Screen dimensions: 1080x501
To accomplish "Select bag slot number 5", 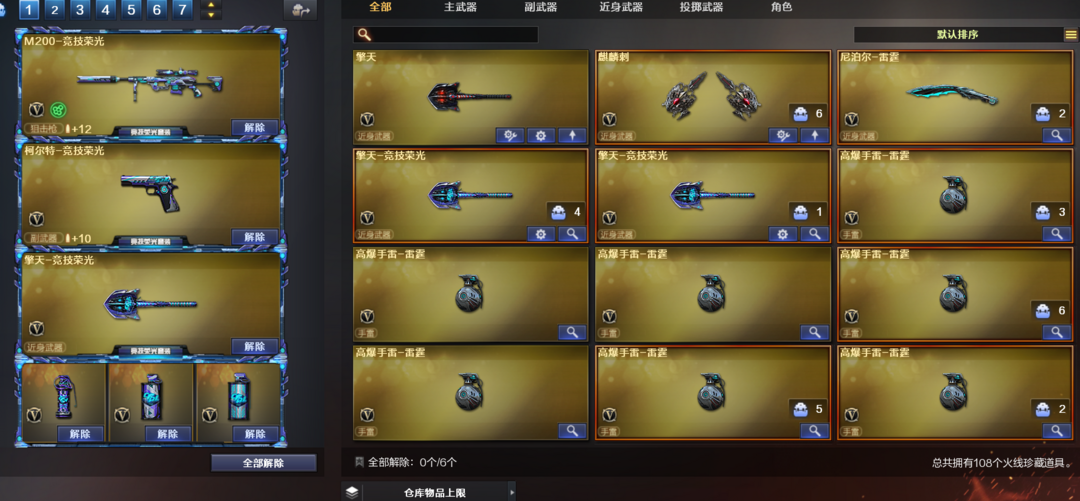I will point(131,10).
